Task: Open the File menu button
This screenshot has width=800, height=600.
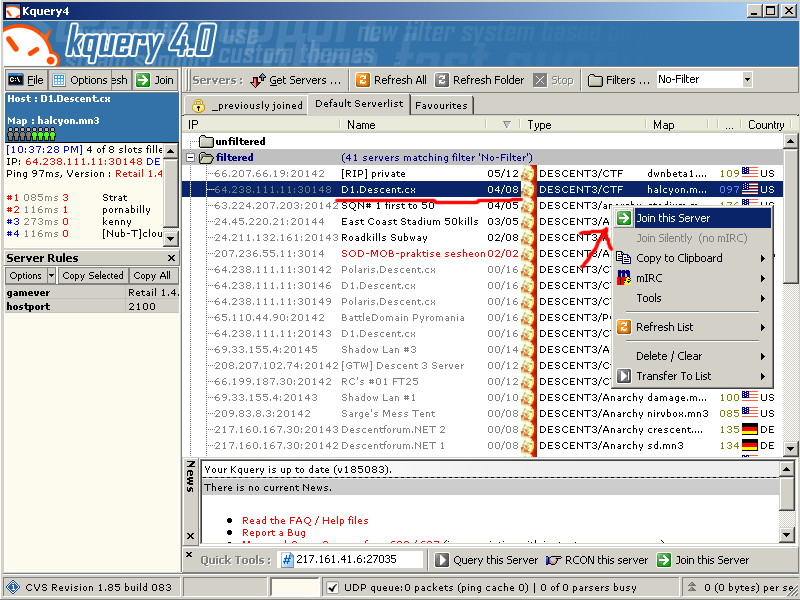Action: pos(27,80)
